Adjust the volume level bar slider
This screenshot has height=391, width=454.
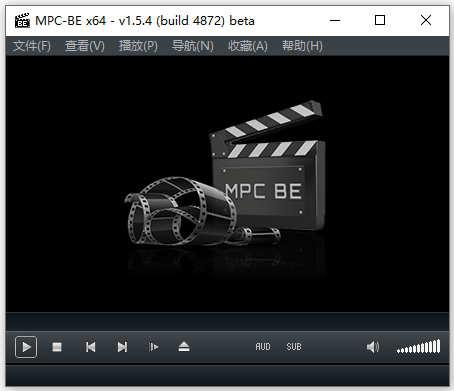(418, 347)
